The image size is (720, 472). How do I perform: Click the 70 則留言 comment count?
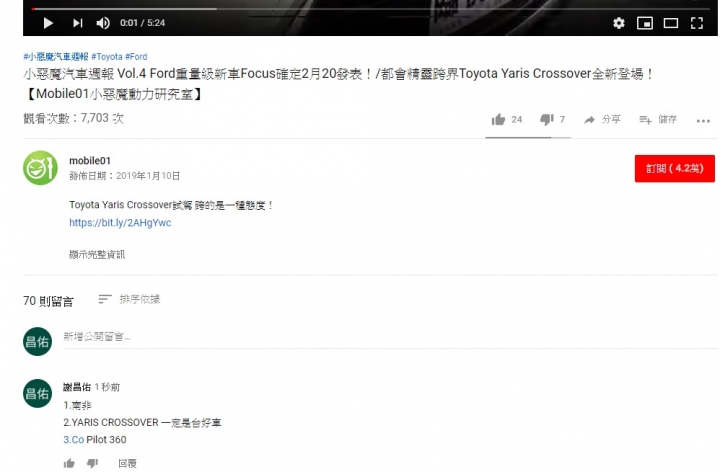tap(48, 301)
